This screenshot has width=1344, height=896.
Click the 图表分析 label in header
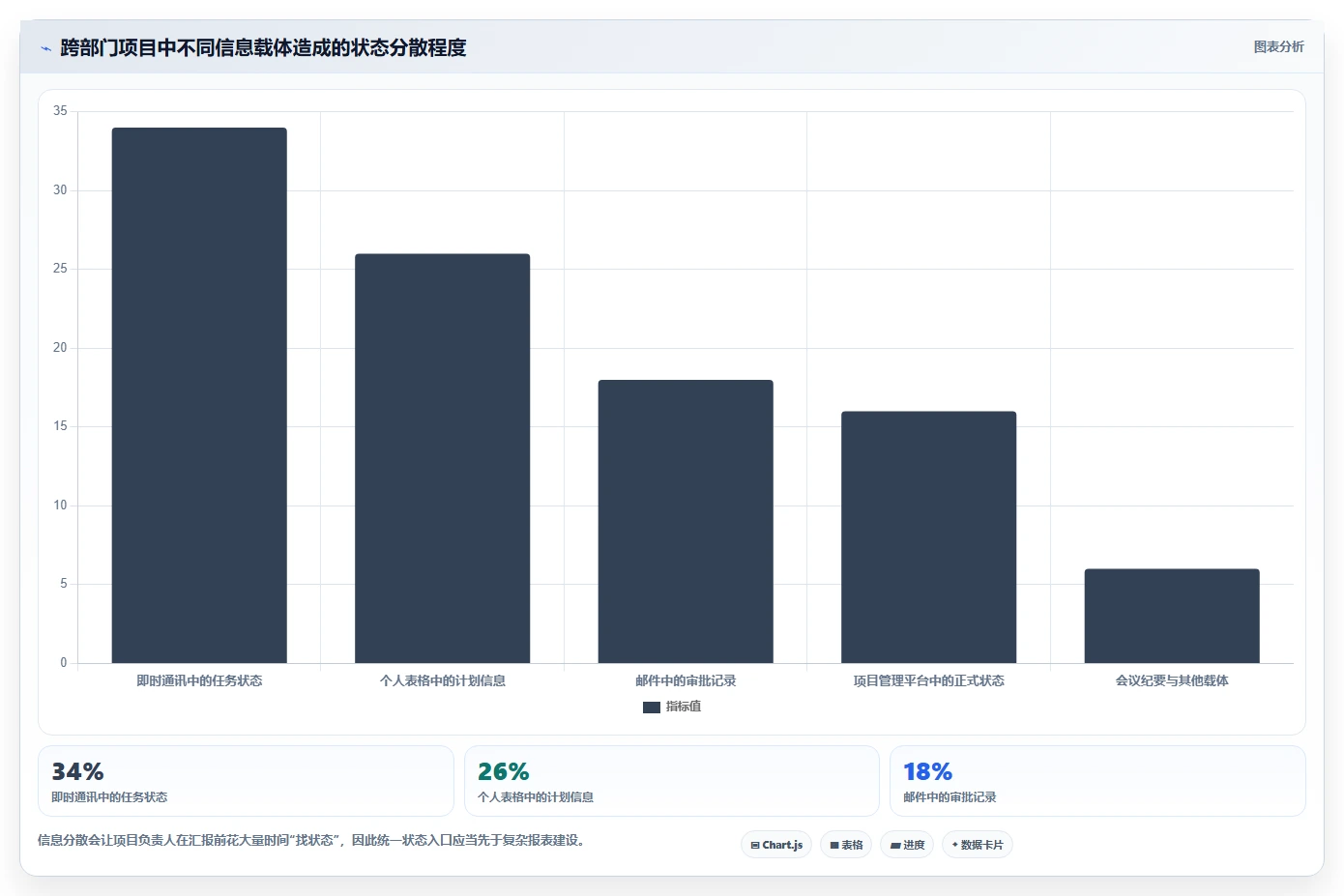point(1278,46)
